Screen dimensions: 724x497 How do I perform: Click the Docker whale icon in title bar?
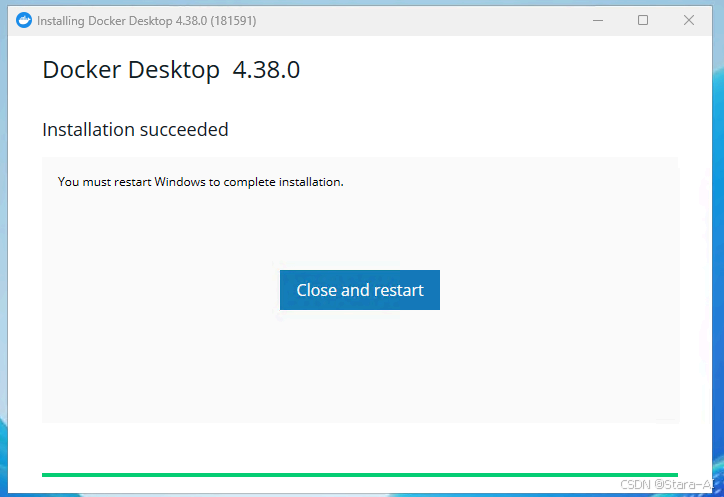24,20
